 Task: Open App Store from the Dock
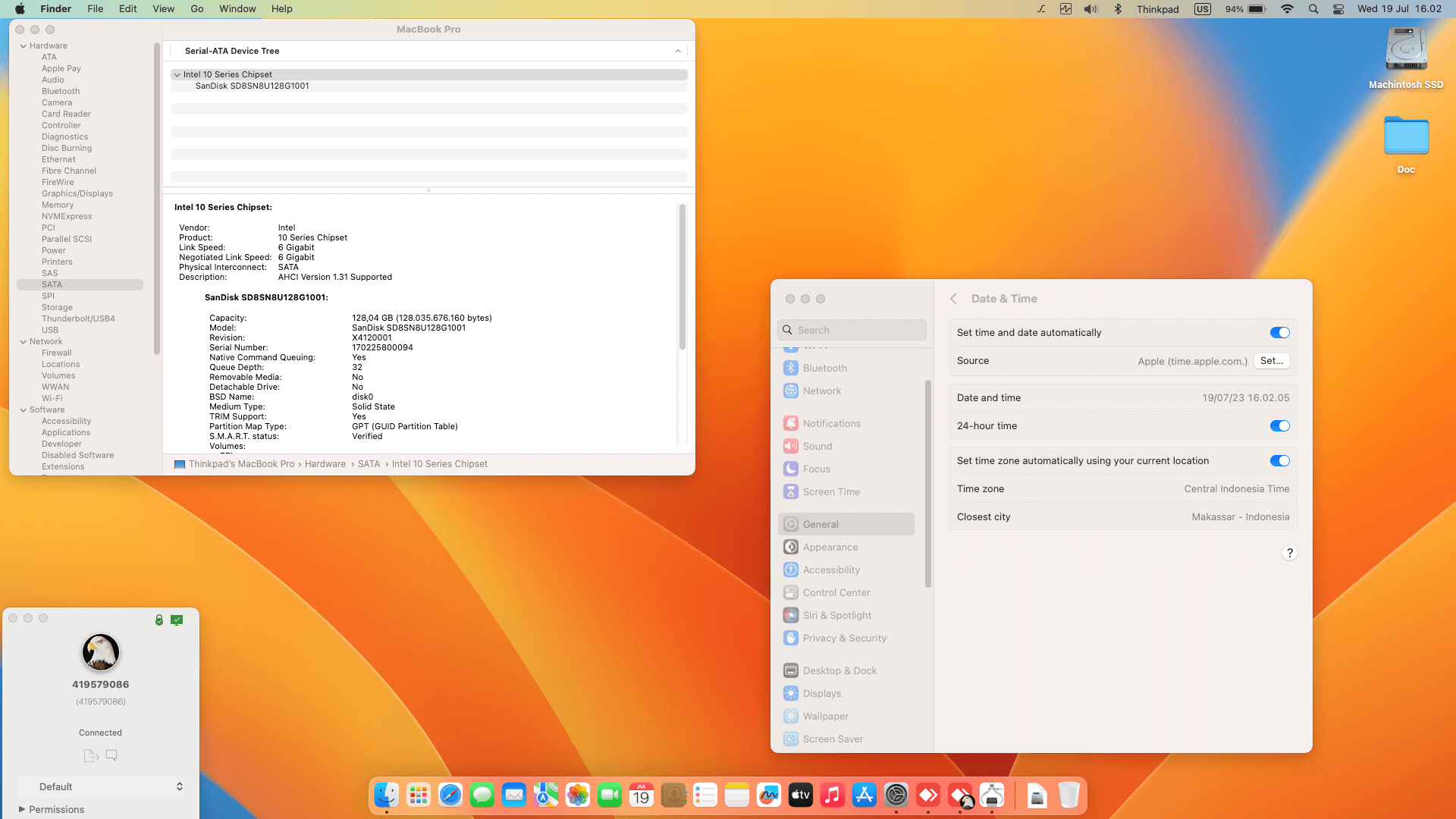point(864,795)
